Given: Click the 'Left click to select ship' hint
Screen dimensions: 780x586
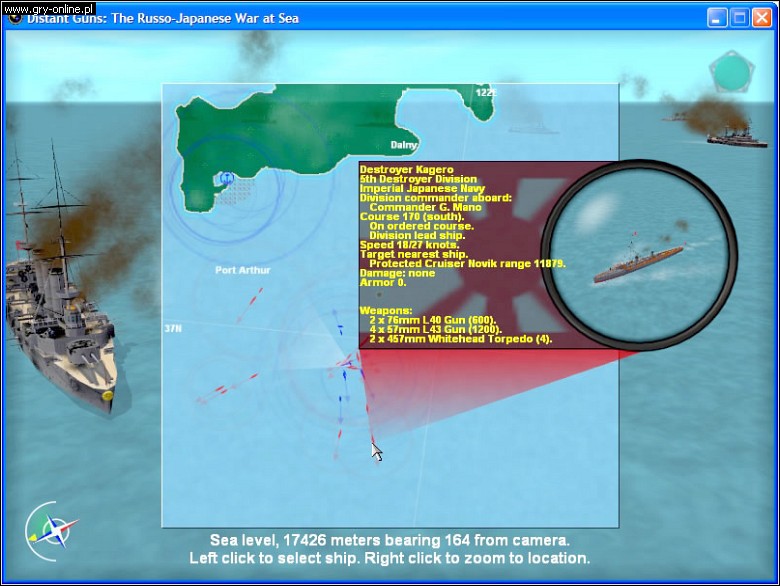Looking at the screenshot, I should pyautogui.click(x=390, y=558).
